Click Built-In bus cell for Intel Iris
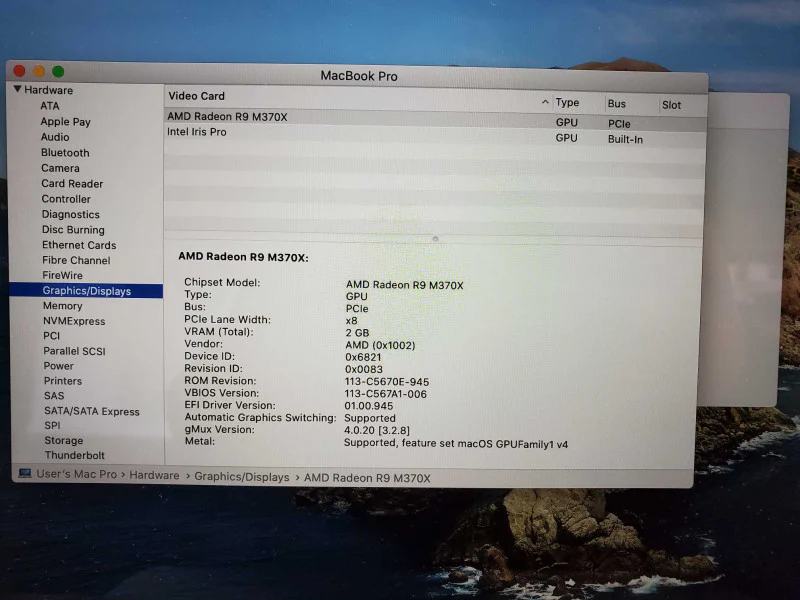 [x=625, y=139]
